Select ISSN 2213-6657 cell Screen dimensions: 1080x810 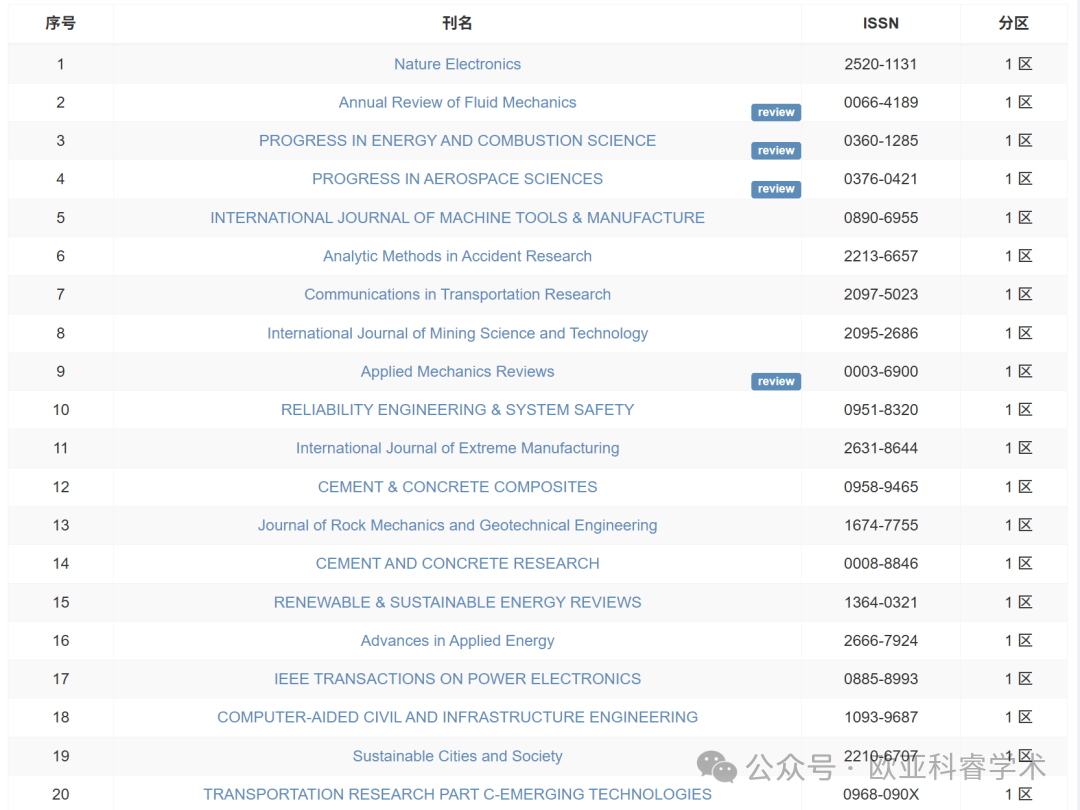881,256
